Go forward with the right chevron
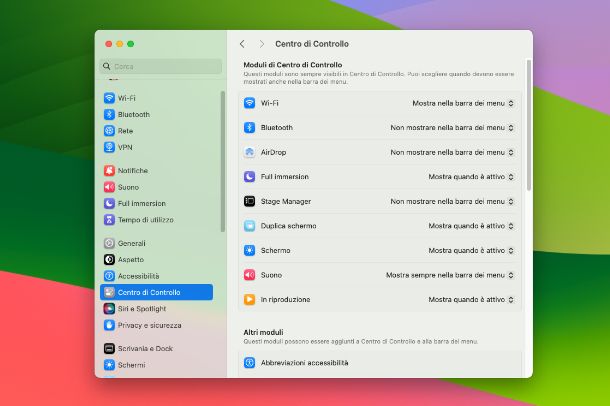The height and width of the screenshot is (406, 610). pyautogui.click(x=262, y=44)
